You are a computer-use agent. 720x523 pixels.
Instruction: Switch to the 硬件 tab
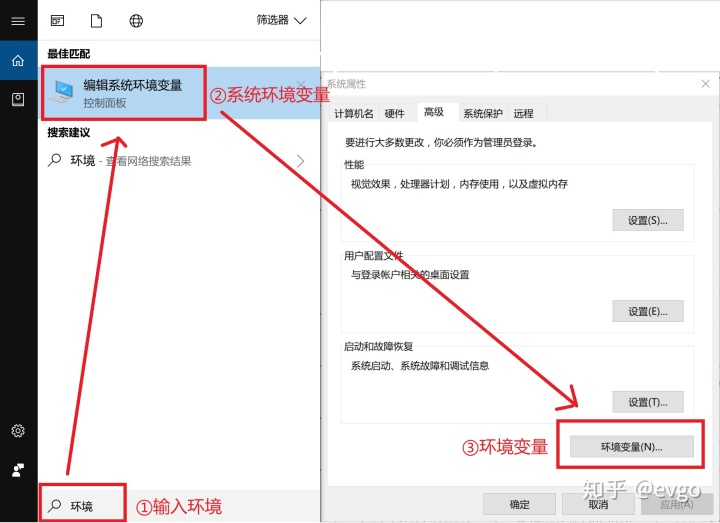point(394,113)
